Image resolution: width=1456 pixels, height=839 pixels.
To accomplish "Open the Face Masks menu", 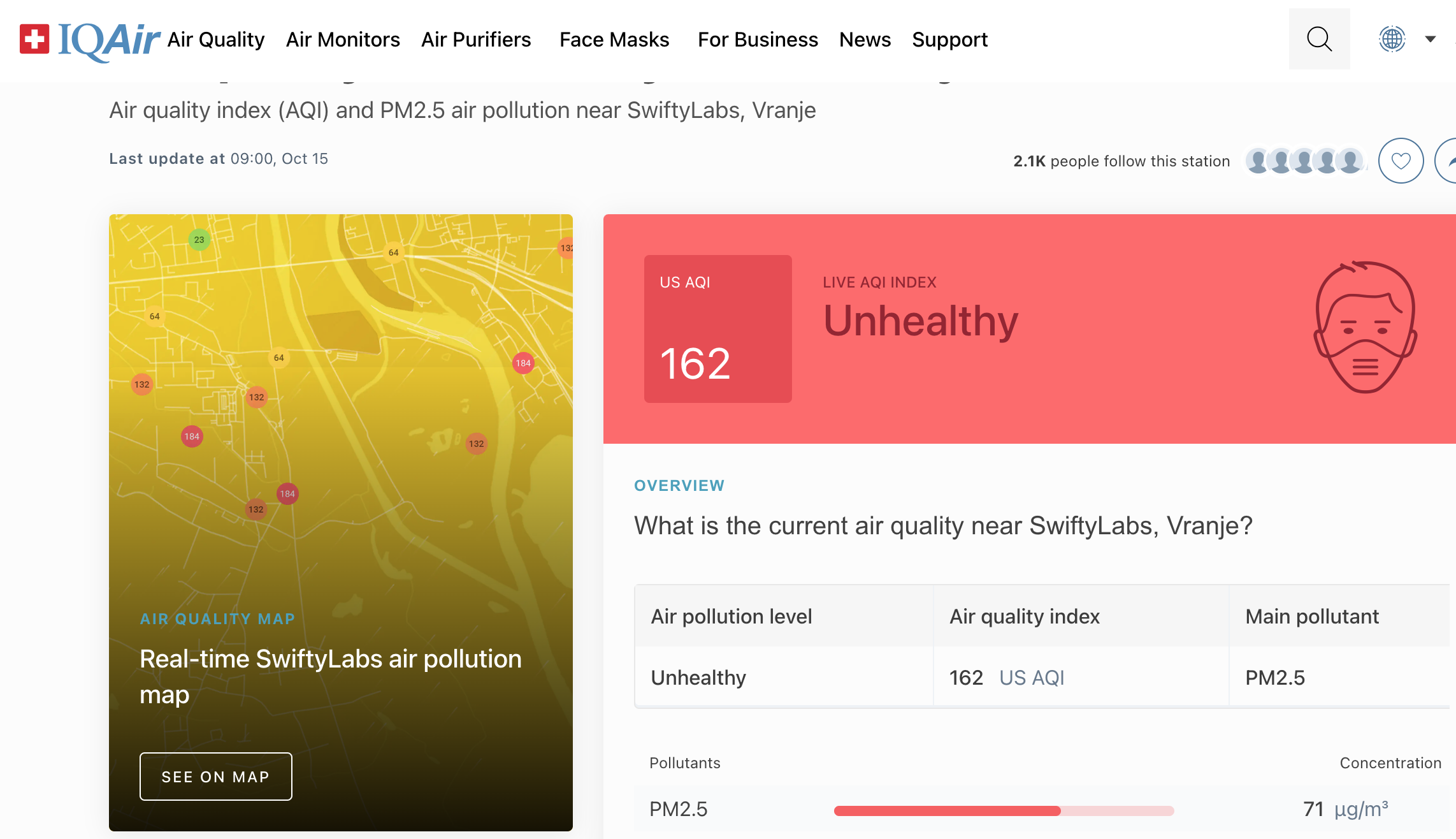I will [614, 40].
